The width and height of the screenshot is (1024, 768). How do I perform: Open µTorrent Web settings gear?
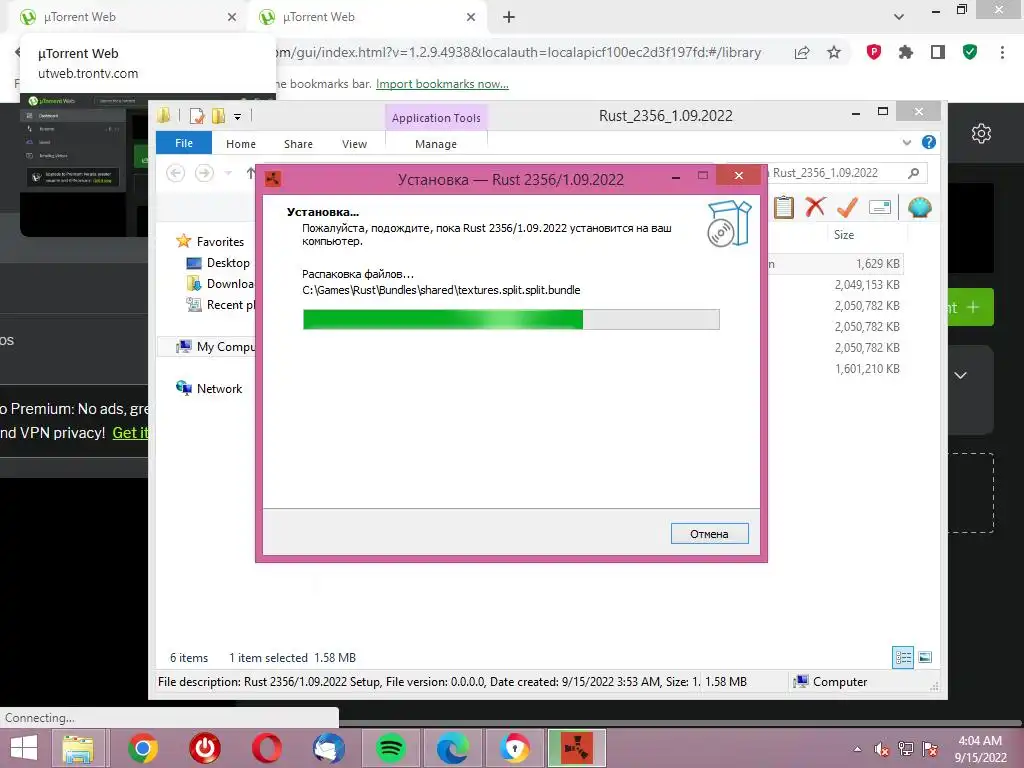tap(981, 134)
